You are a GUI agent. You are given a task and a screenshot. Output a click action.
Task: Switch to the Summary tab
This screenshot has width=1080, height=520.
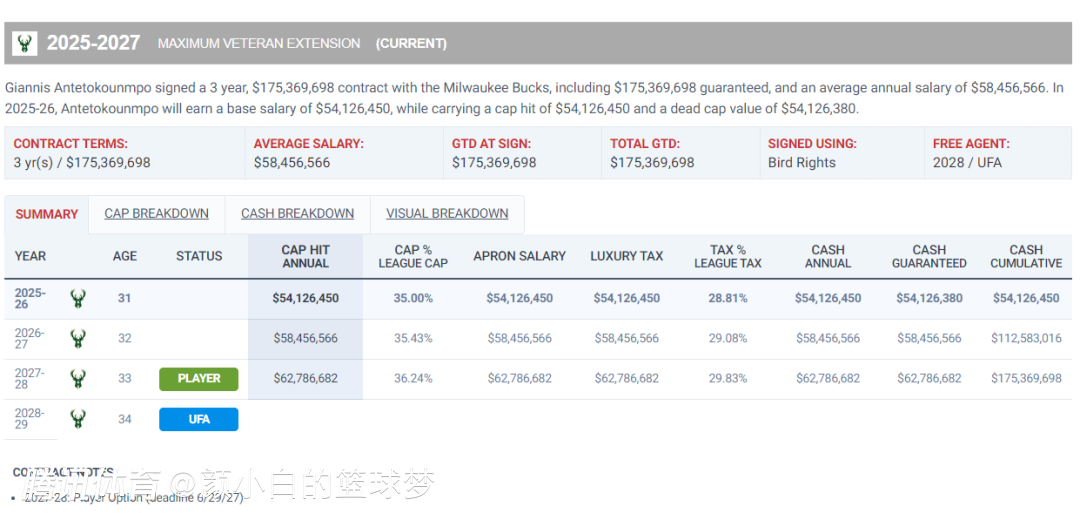point(46,214)
